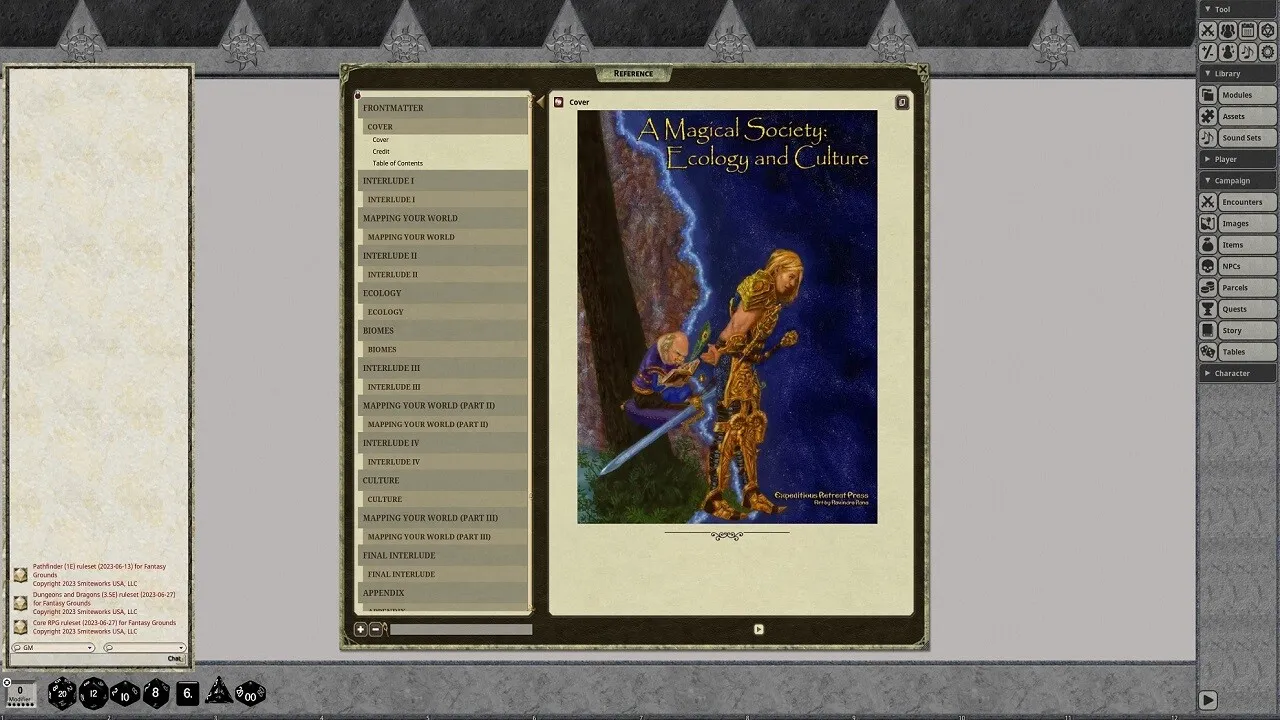Click the Story book icon
Viewport: 1280px width, 720px height.
(1208, 330)
